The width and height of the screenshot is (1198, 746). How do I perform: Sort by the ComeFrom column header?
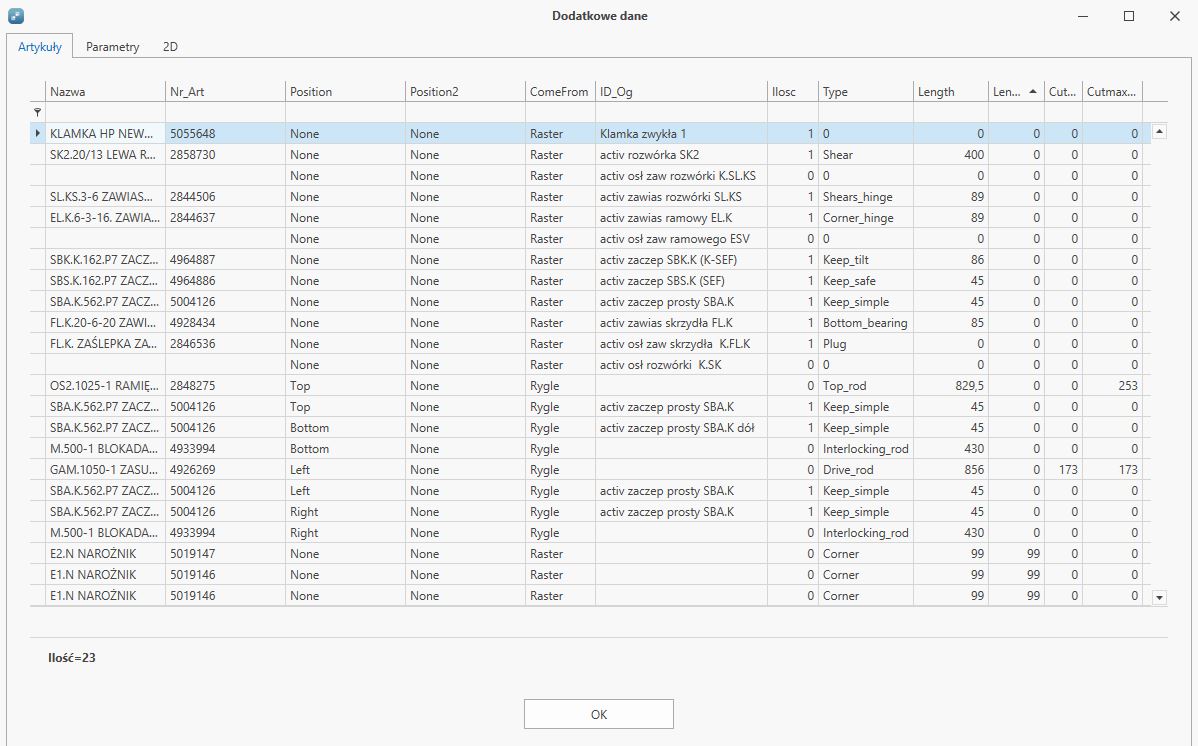point(560,92)
